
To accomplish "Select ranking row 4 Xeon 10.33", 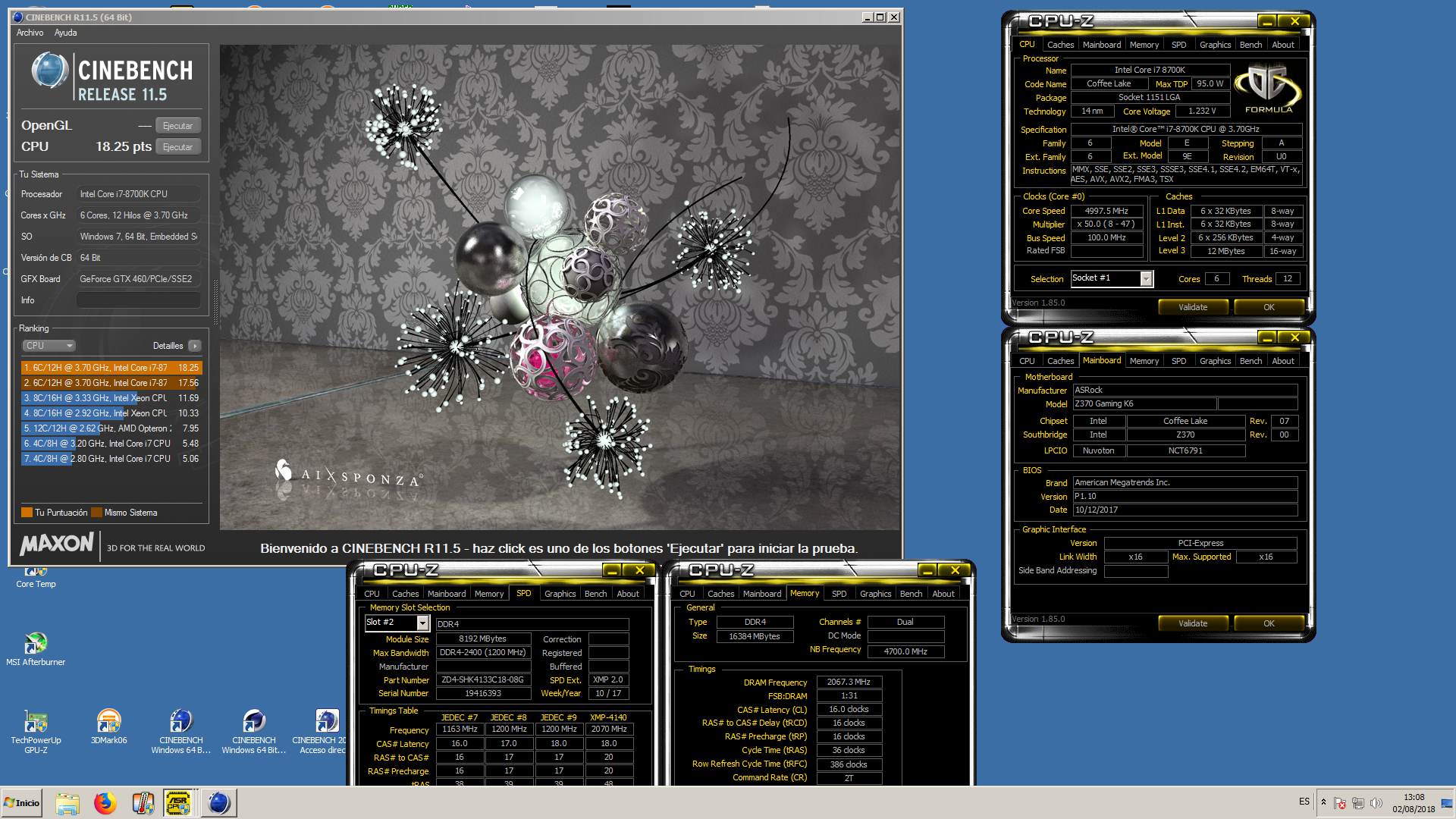I will 111,413.
